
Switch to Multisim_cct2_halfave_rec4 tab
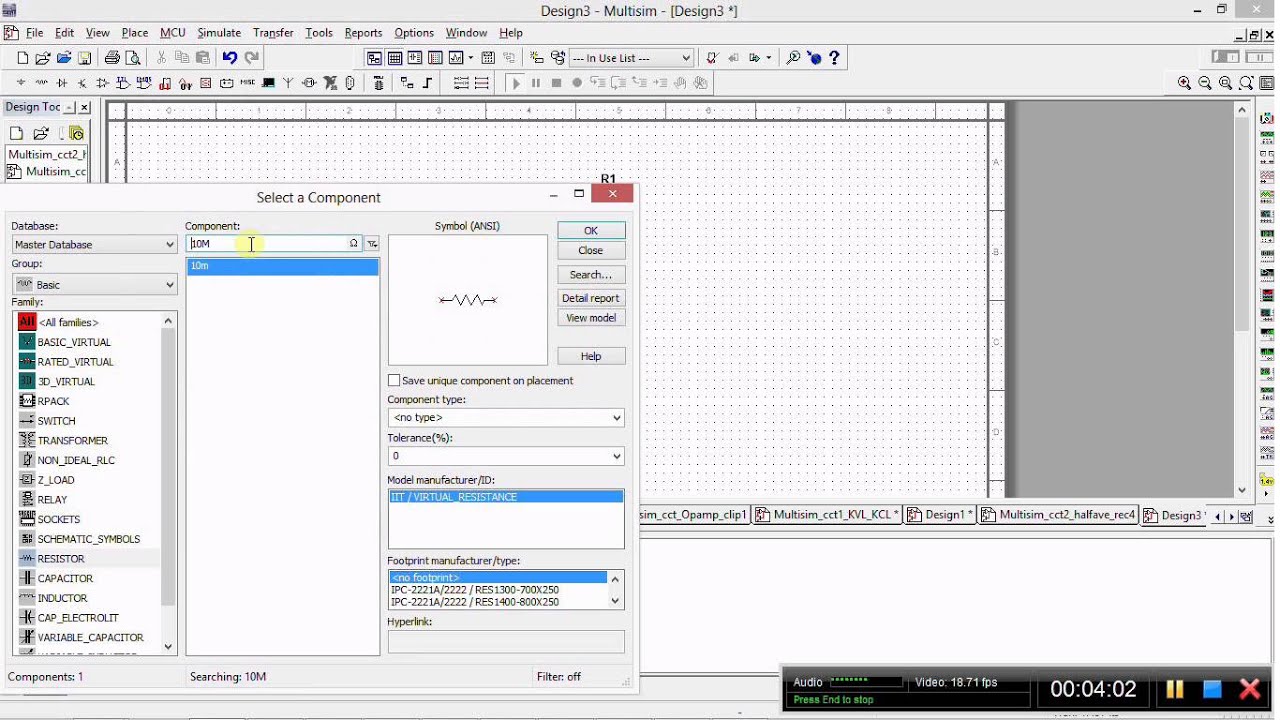(1059, 515)
